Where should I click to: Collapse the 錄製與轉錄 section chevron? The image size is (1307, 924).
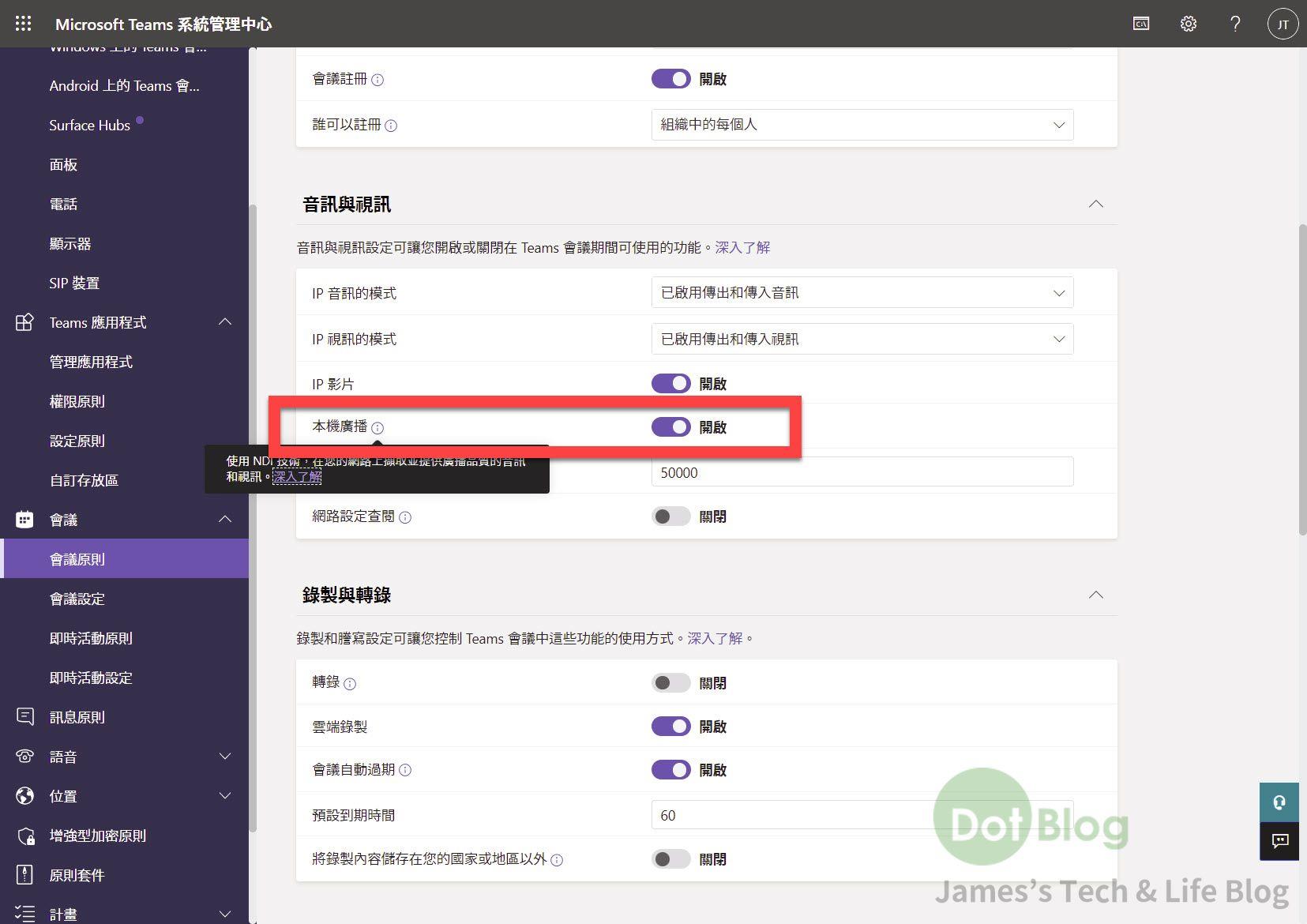pyautogui.click(x=1096, y=595)
